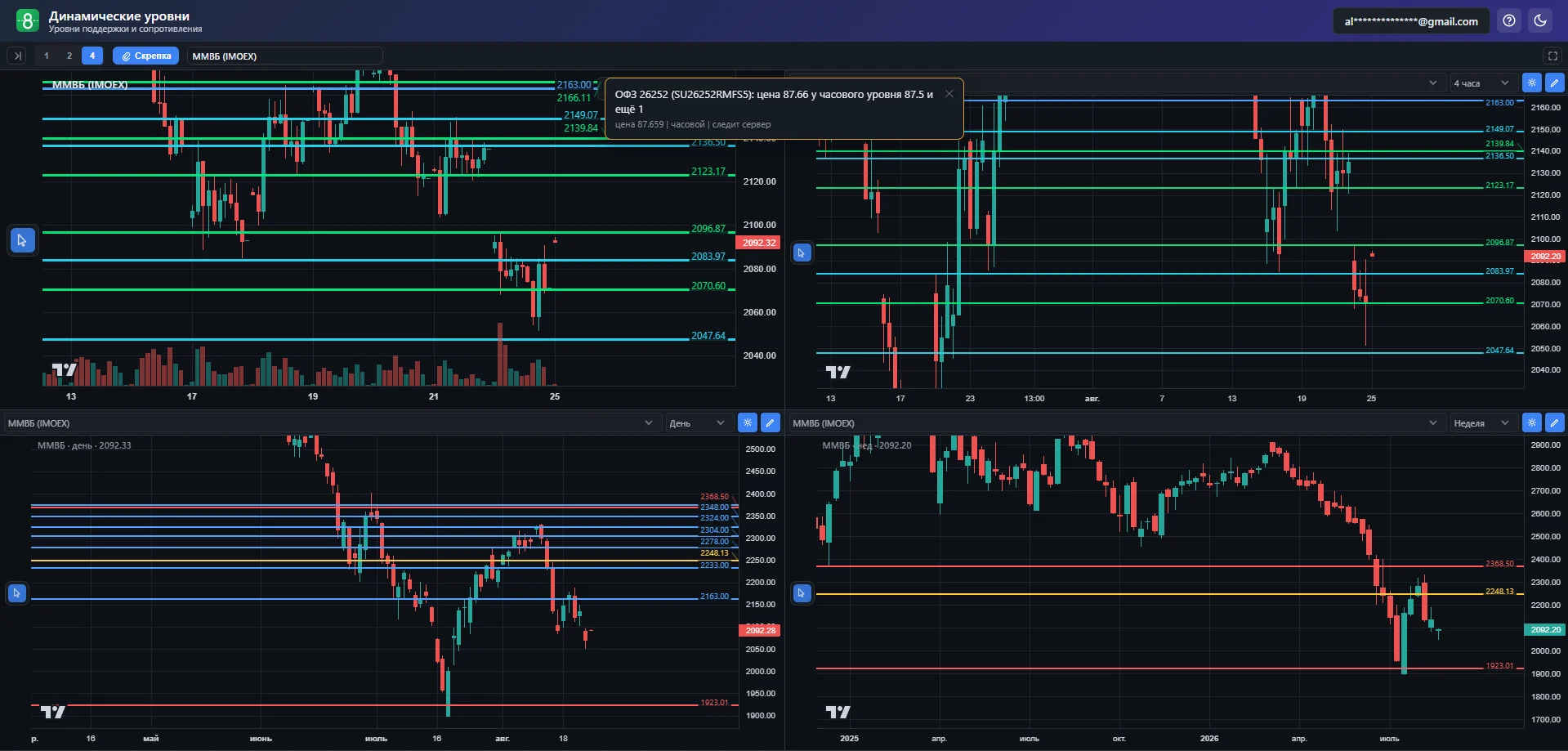Click the pencil edit icon in 4 часа chart
The width and height of the screenshot is (1568, 751).
[1554, 83]
